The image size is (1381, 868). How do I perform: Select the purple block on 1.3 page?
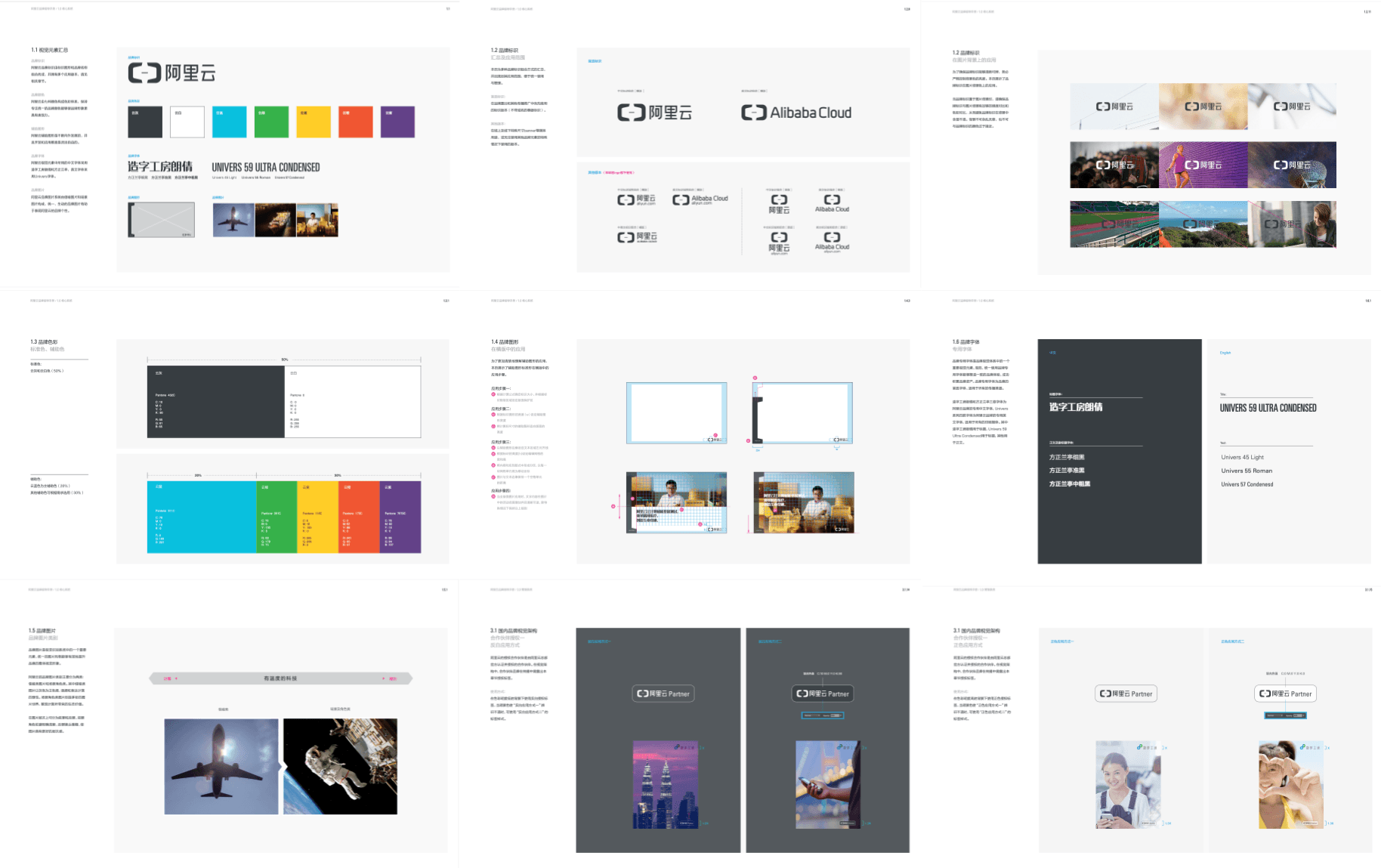400,517
